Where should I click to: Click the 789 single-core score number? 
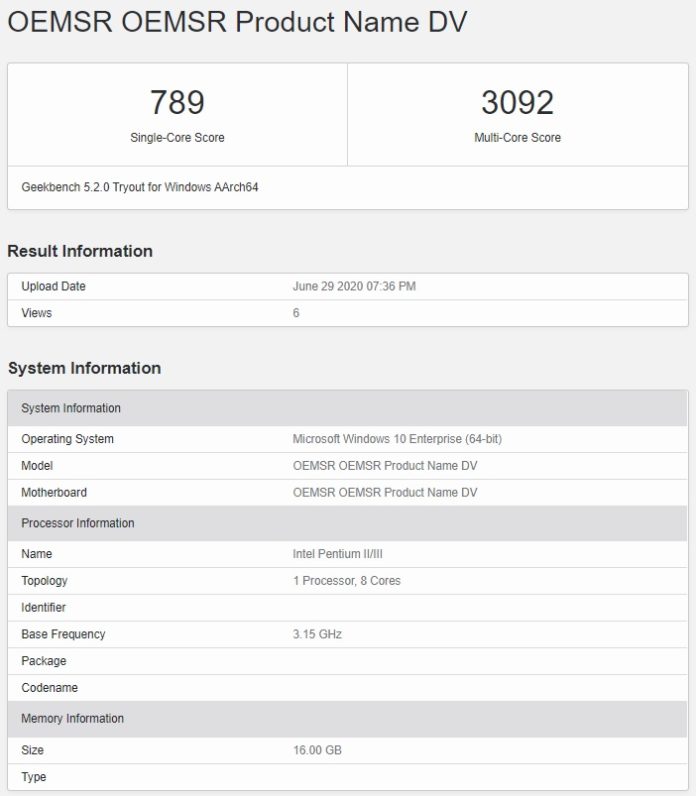point(177,102)
